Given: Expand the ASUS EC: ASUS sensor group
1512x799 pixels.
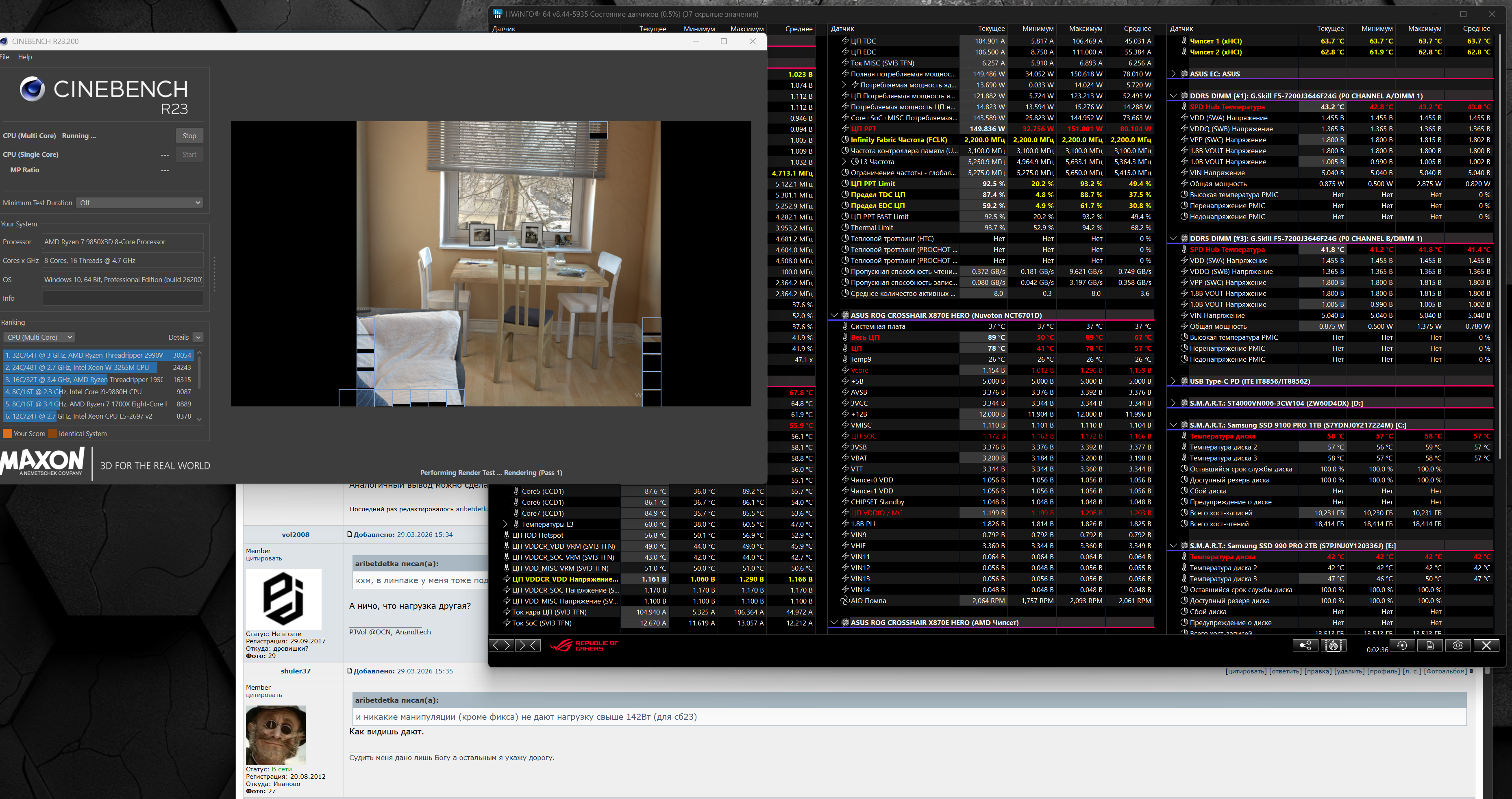Looking at the screenshot, I should [1173, 74].
